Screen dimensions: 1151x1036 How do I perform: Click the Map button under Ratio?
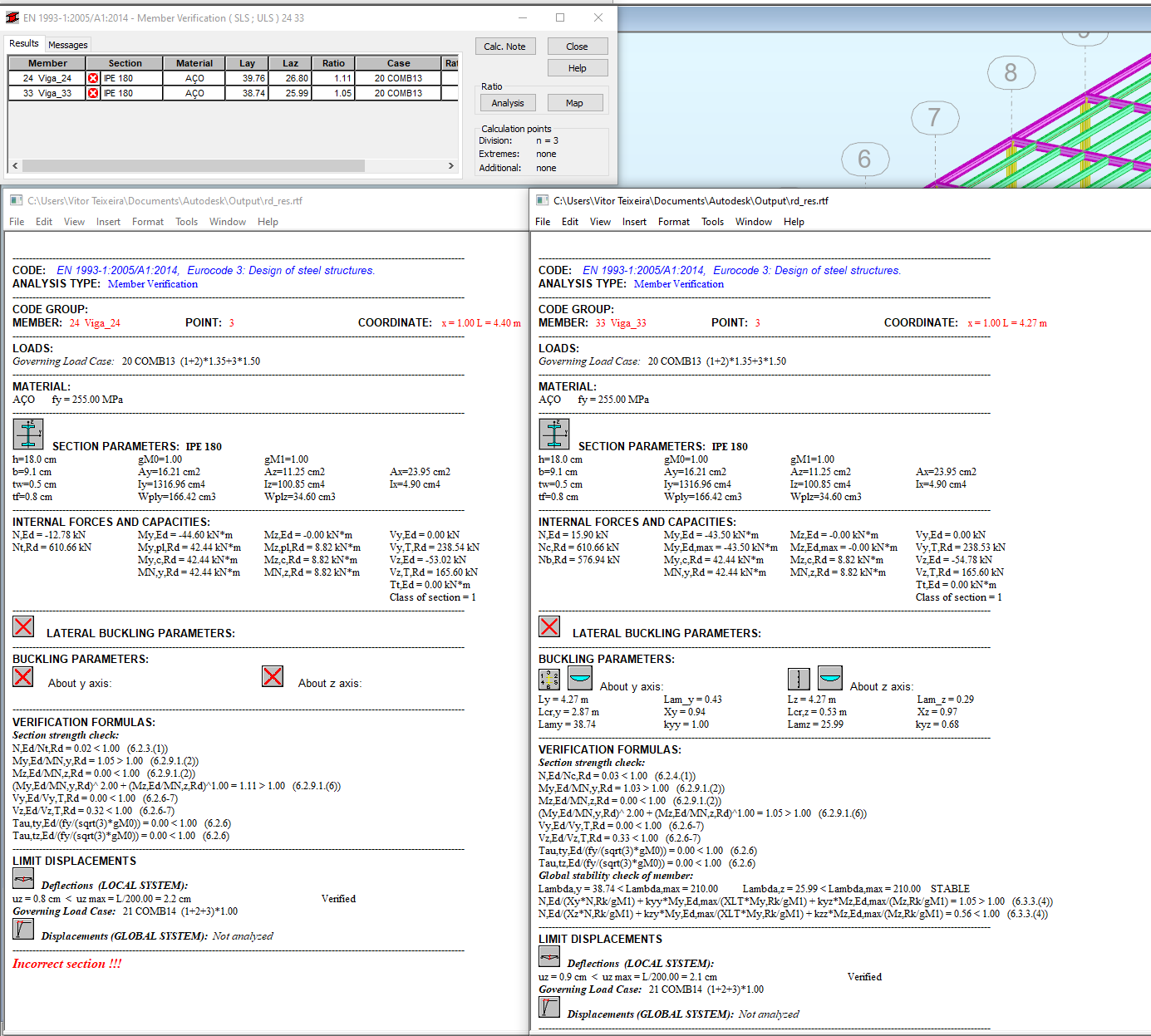coord(575,102)
